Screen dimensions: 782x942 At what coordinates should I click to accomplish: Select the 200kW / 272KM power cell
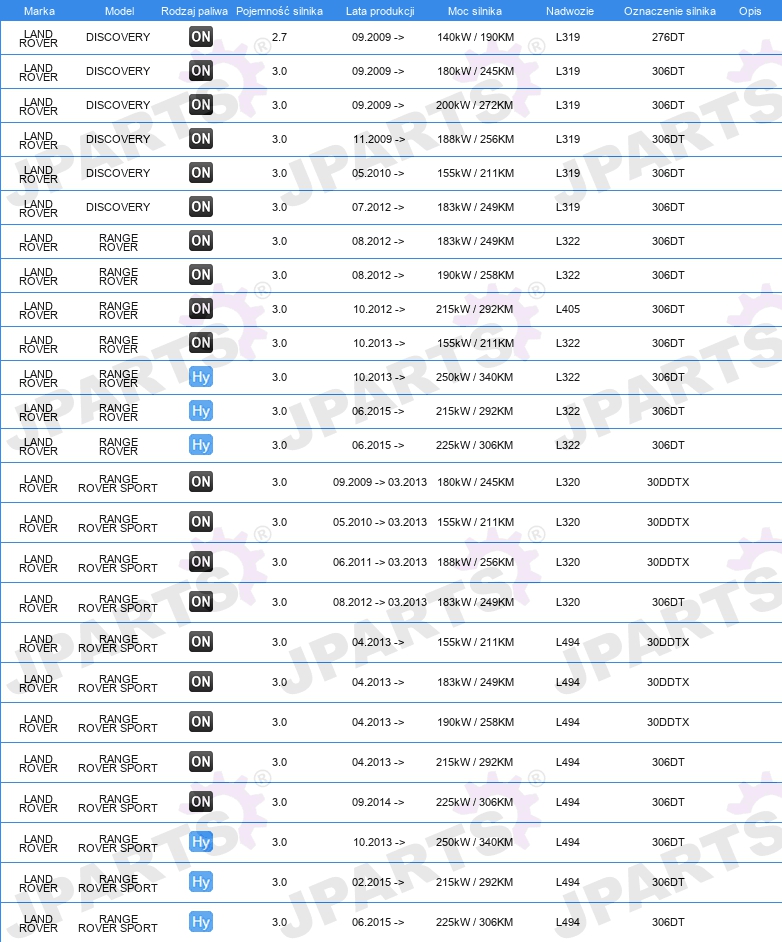point(474,105)
